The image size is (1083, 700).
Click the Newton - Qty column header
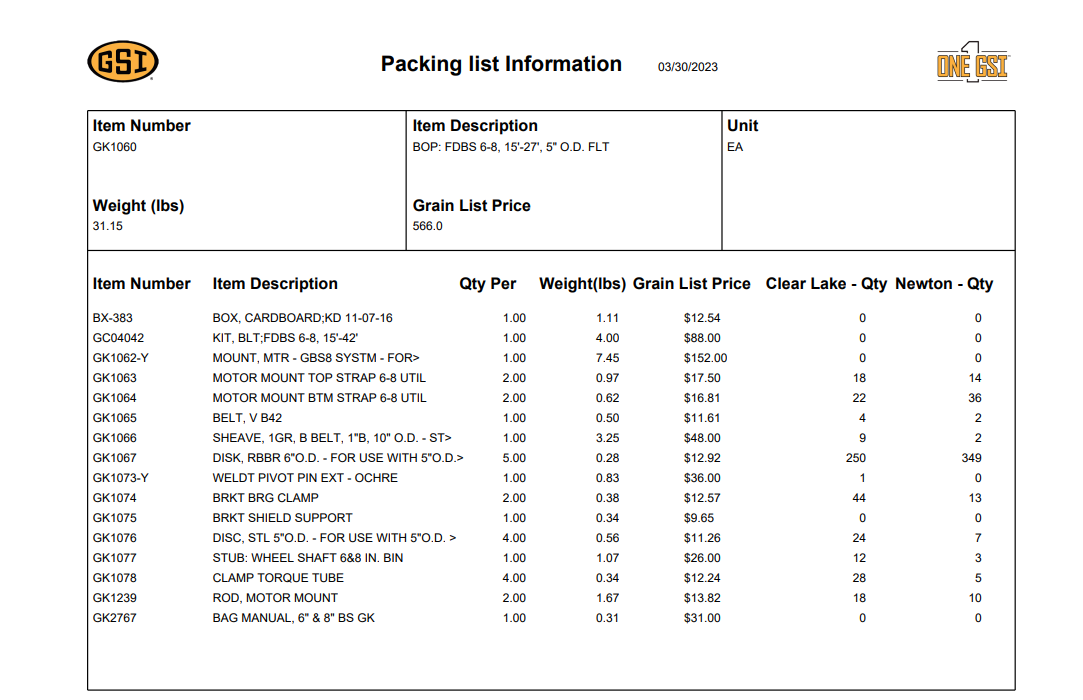pos(944,284)
